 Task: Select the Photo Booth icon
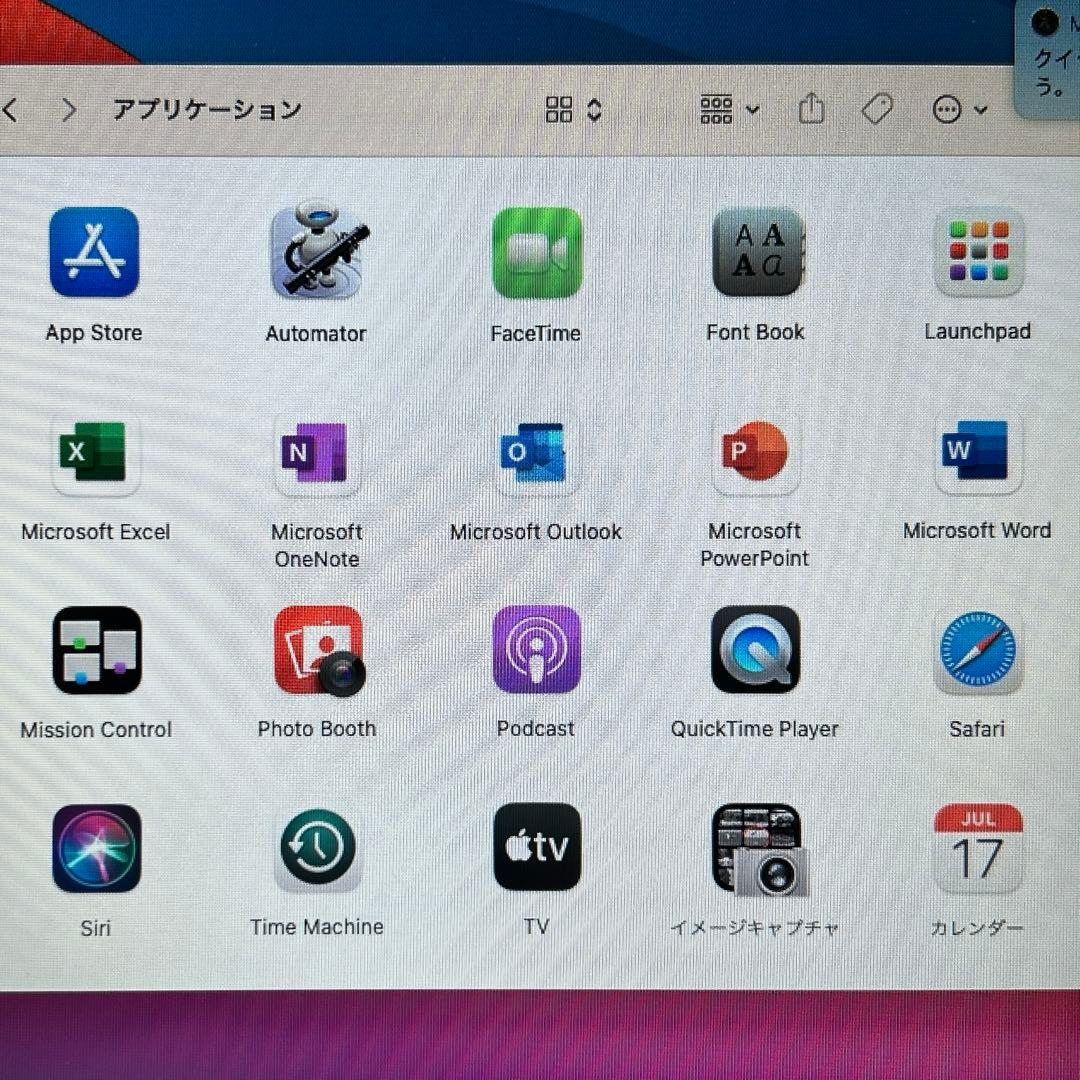(320, 651)
